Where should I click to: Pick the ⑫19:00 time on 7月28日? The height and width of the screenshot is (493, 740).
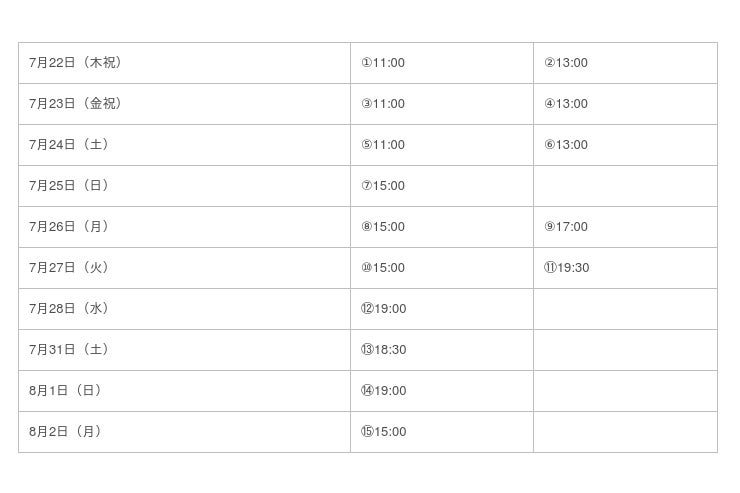[x=384, y=309]
